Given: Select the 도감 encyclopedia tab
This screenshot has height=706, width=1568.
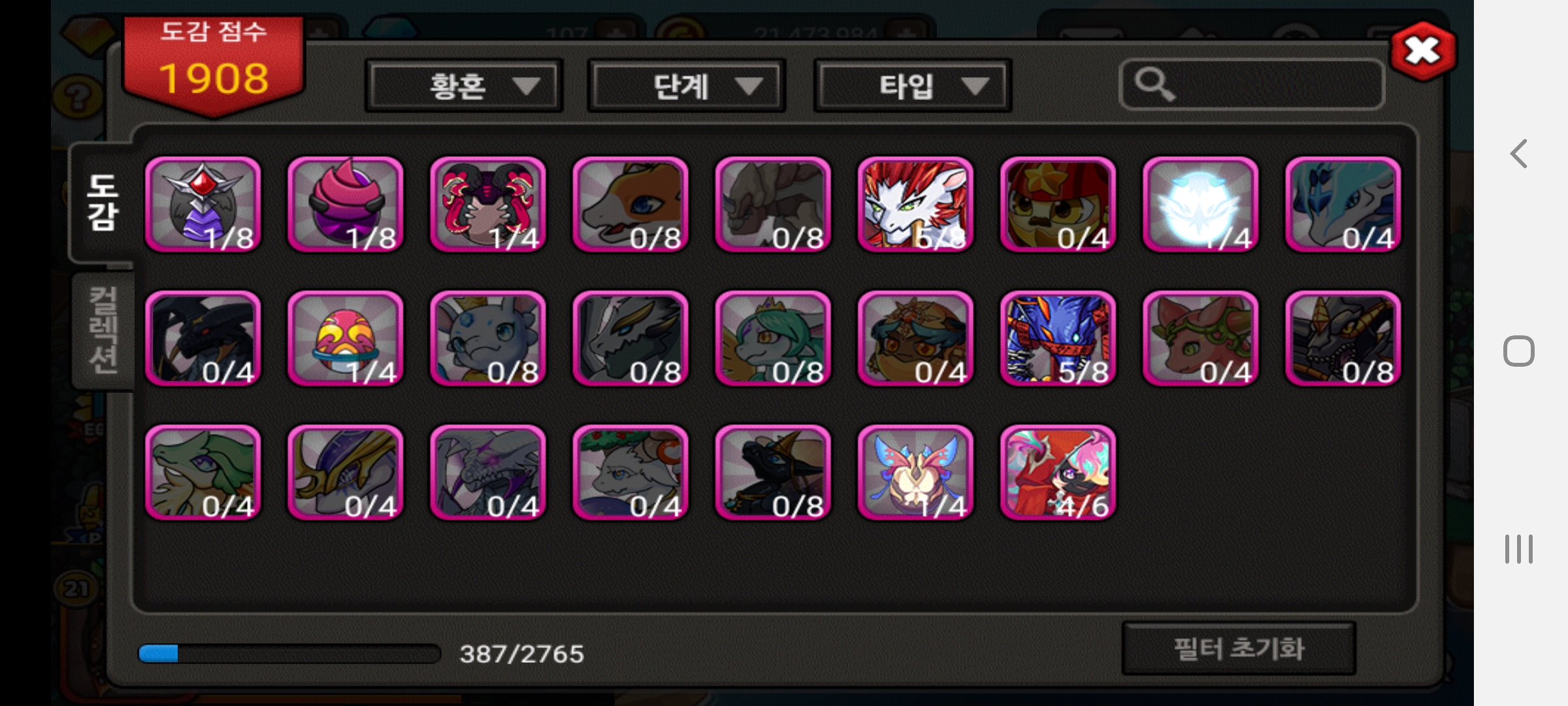Looking at the screenshot, I should [103, 203].
